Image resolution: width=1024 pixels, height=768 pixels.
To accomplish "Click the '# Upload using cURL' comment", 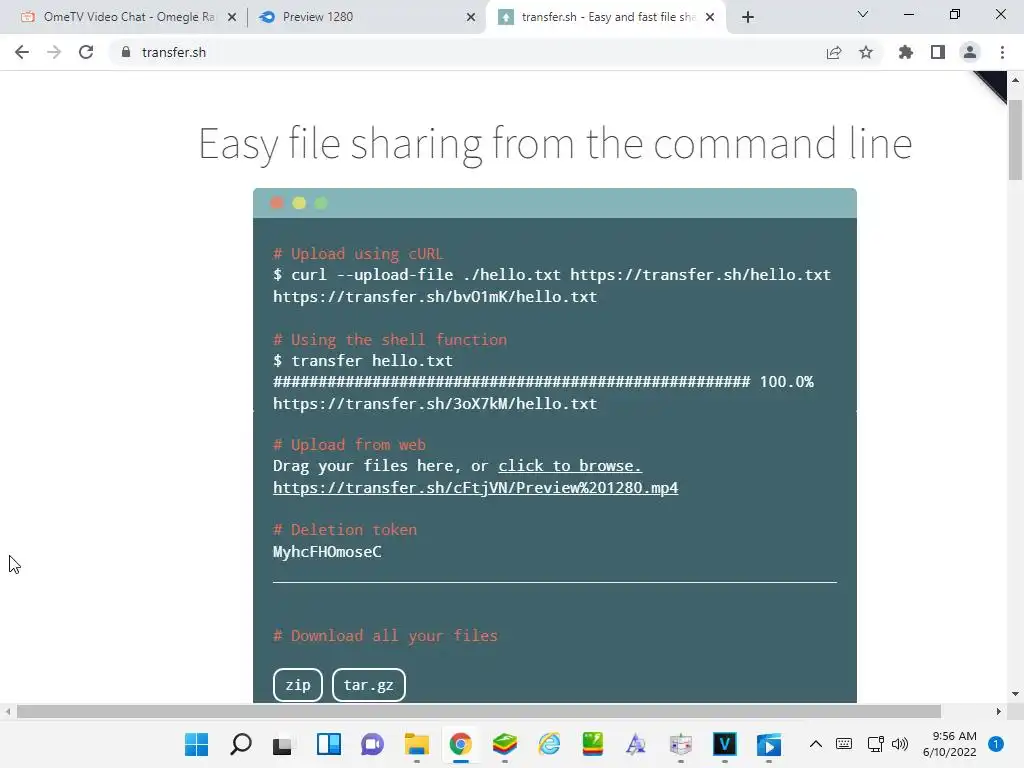I will click(358, 253).
